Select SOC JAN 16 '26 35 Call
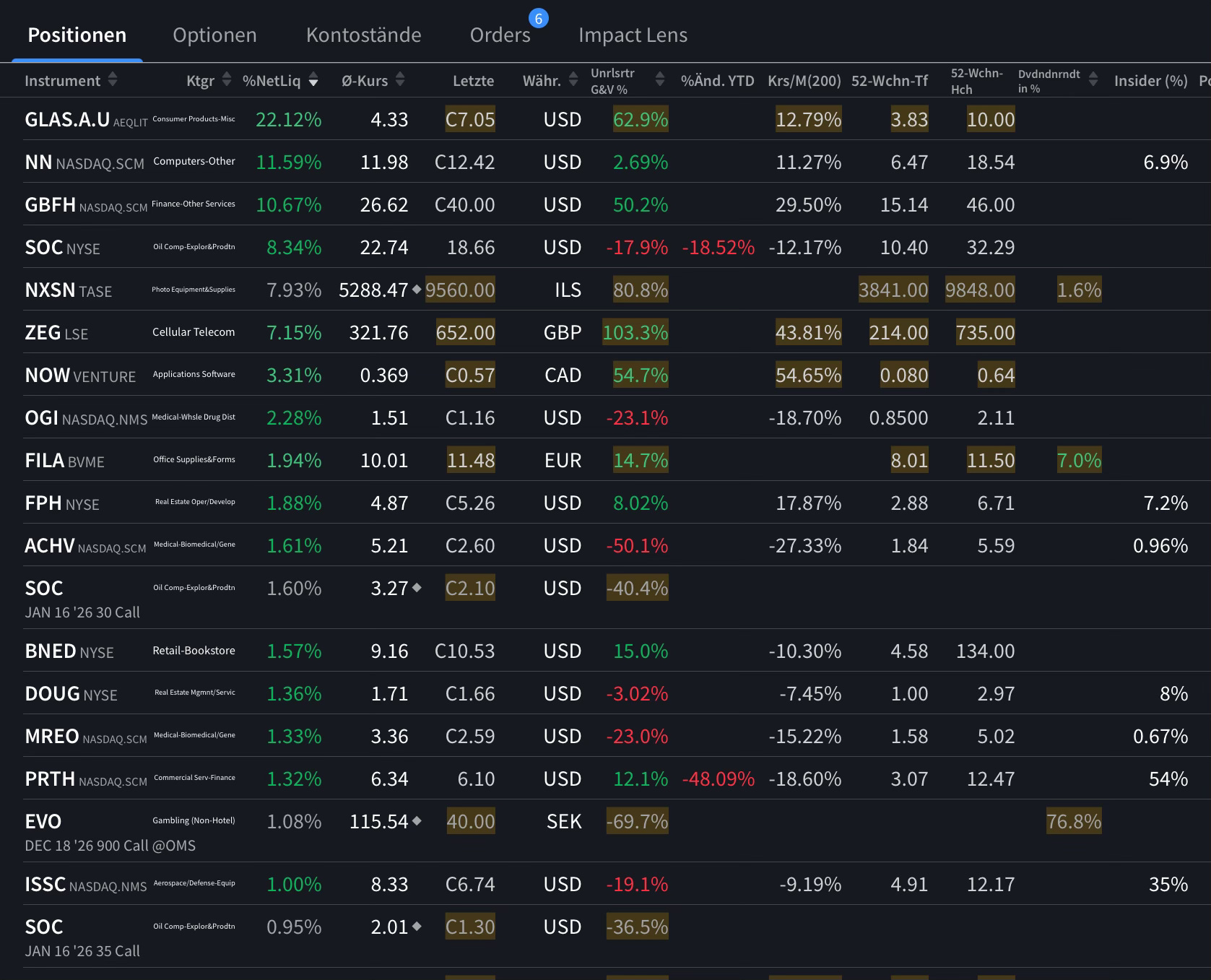The width and height of the screenshot is (1211, 980). 82,938
